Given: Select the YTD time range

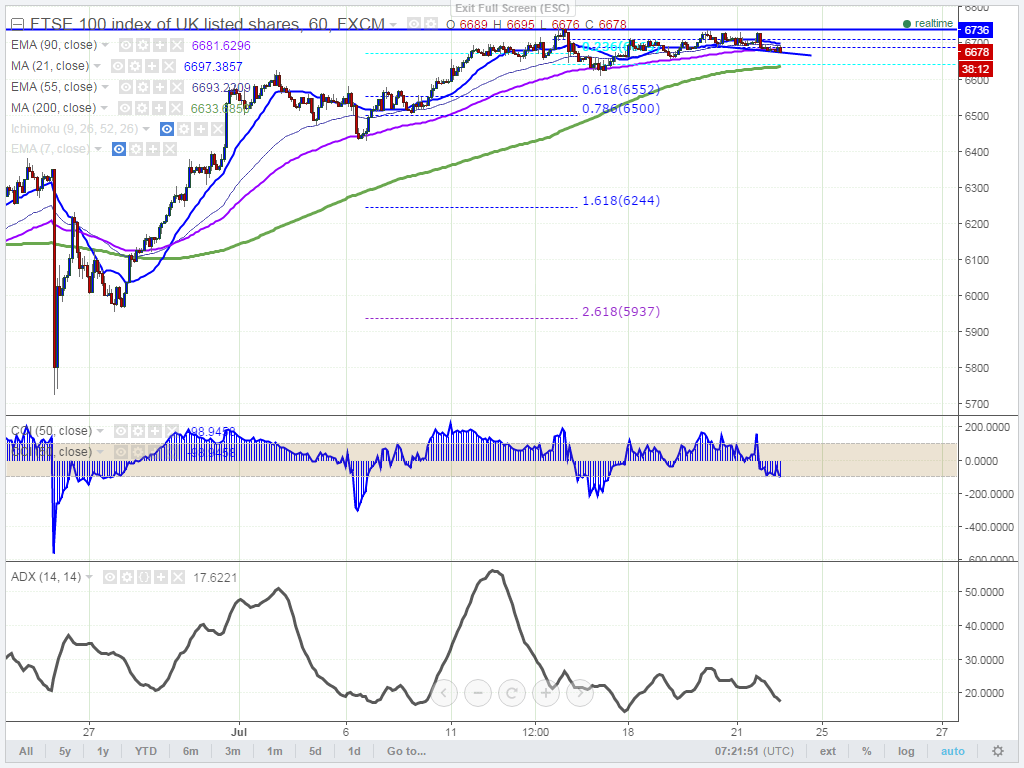Looking at the screenshot, I should 146,751.
